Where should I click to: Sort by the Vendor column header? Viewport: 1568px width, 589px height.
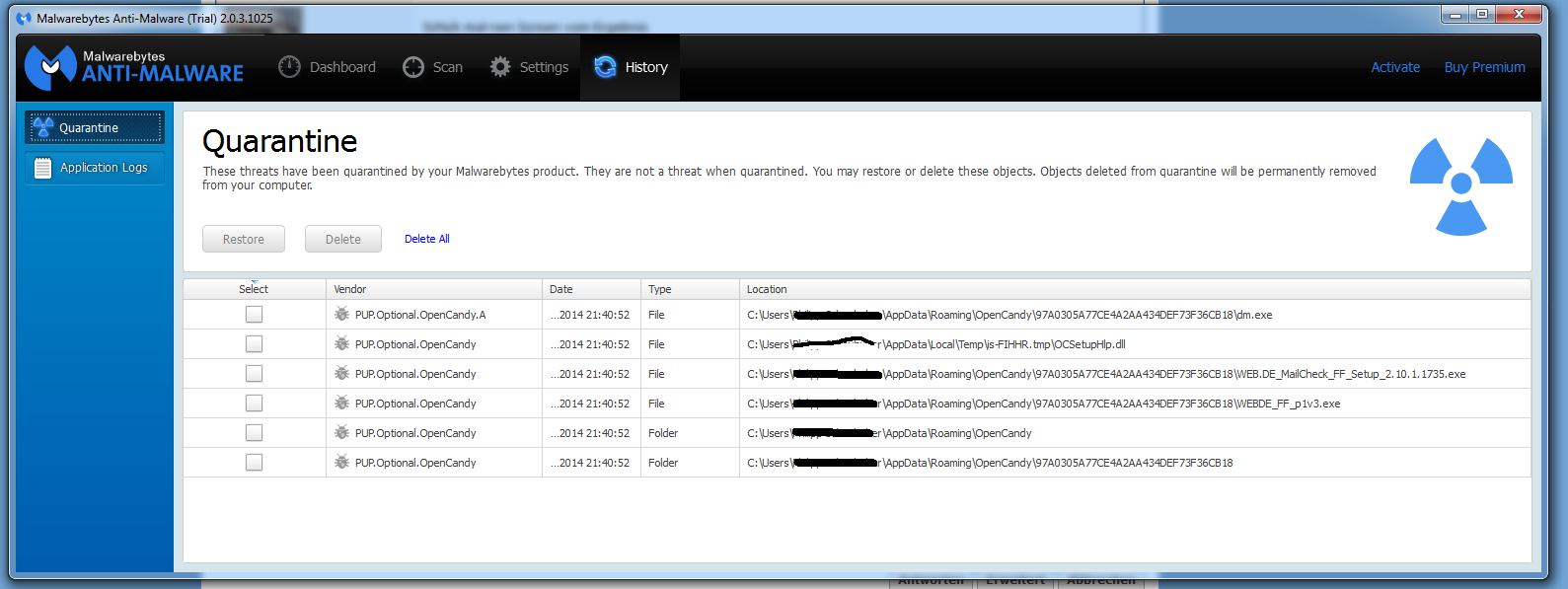(434, 289)
